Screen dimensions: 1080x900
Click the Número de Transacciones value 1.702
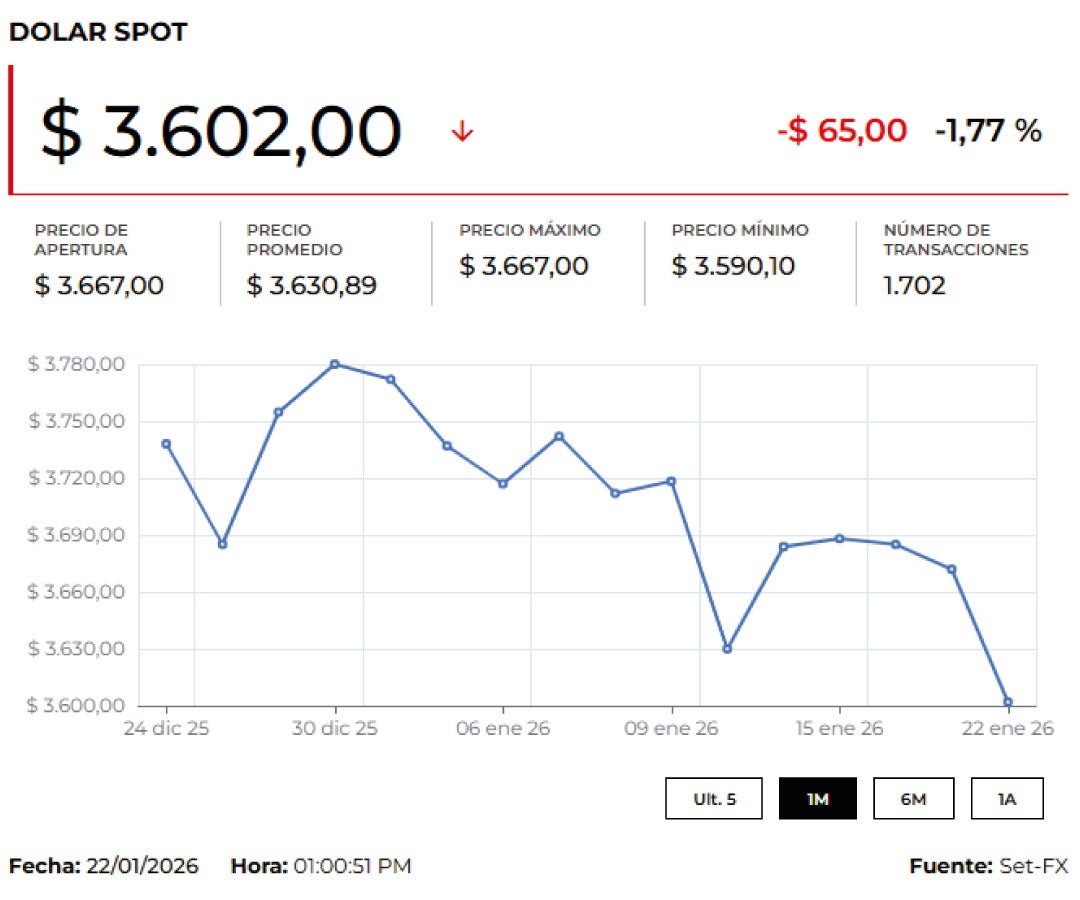914,286
